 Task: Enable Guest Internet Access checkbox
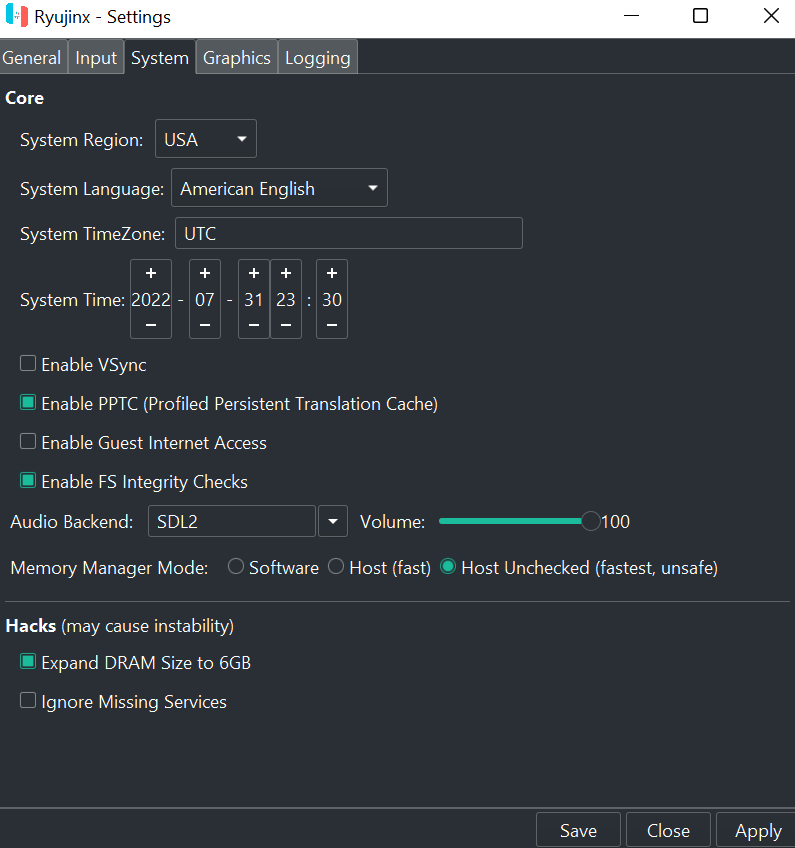click(x=28, y=441)
